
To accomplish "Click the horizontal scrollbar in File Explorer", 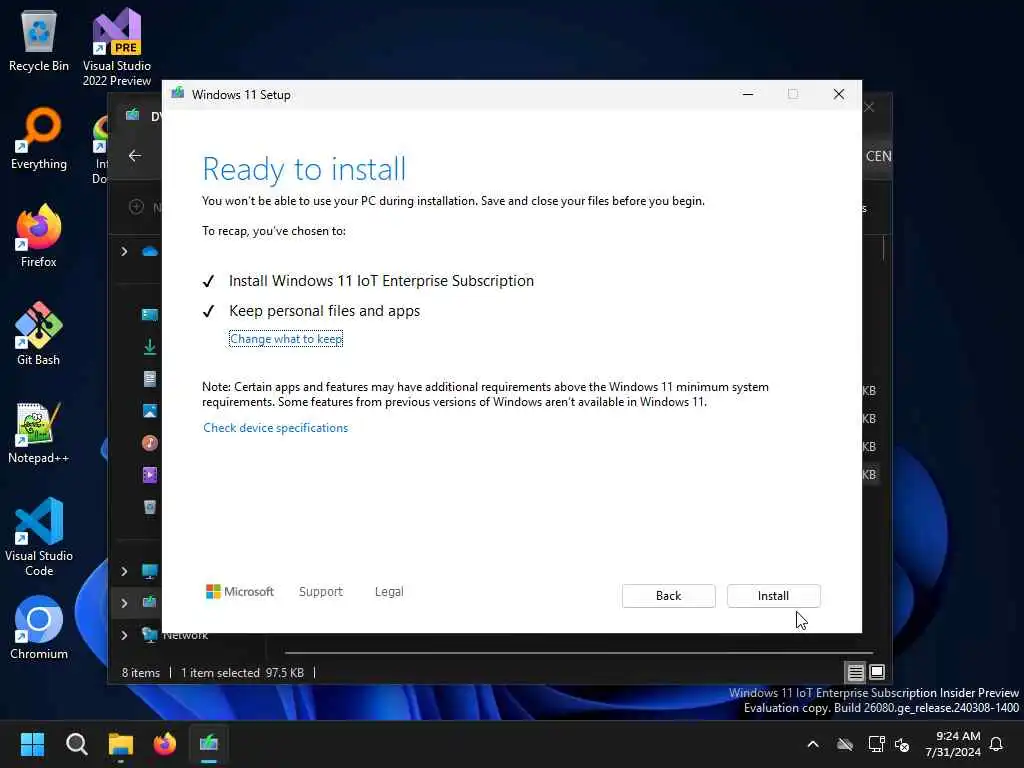I will click(x=579, y=652).
